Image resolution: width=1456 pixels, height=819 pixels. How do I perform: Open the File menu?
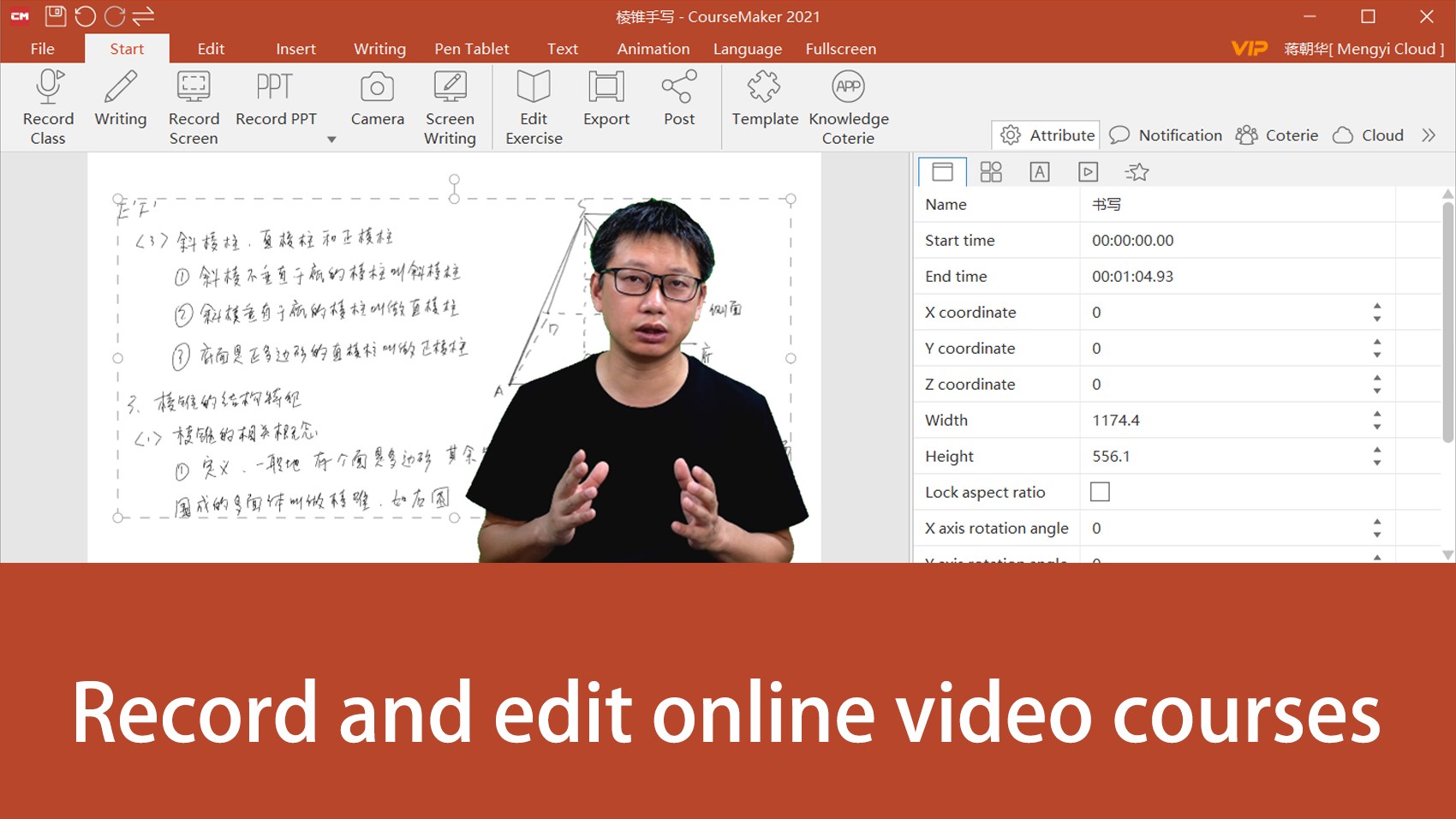click(42, 49)
